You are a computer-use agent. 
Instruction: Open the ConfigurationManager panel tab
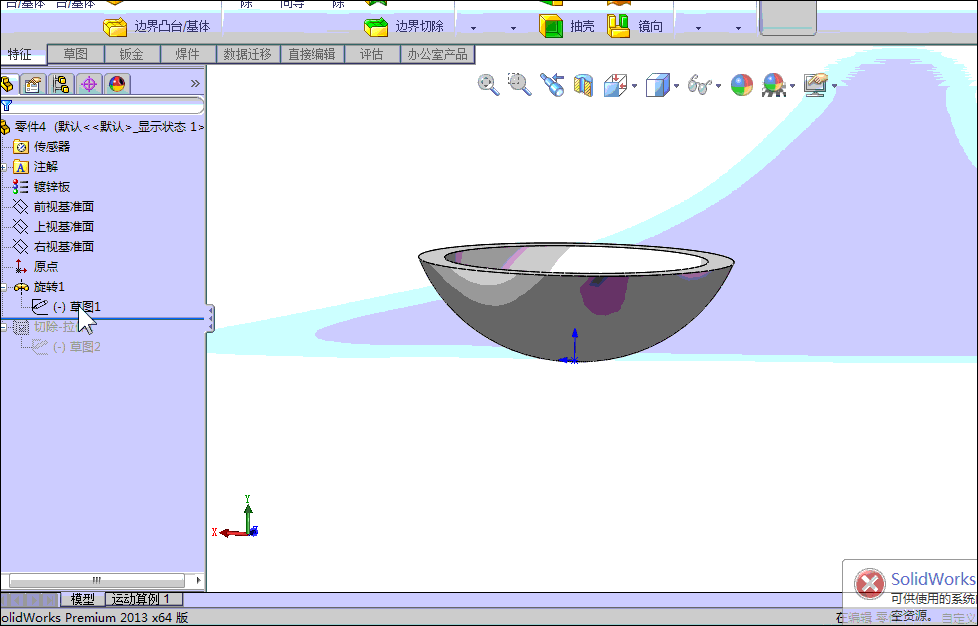click(x=61, y=84)
